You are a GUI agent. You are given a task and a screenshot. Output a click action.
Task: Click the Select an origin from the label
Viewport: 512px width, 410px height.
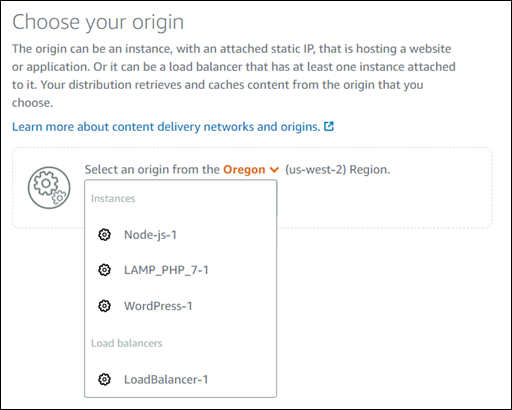152,170
